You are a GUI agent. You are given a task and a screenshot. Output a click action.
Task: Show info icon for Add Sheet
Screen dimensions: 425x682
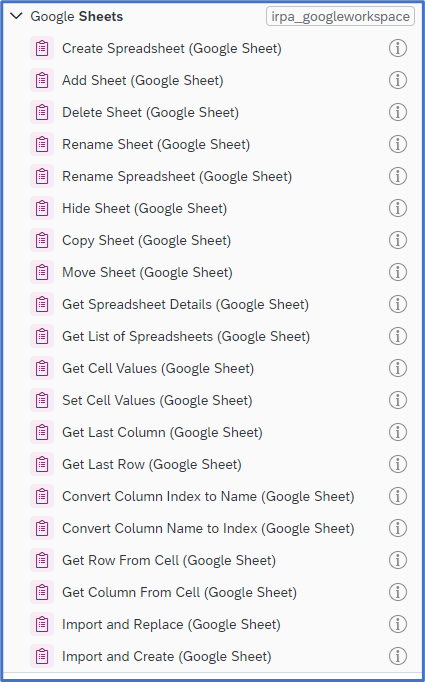[398, 80]
